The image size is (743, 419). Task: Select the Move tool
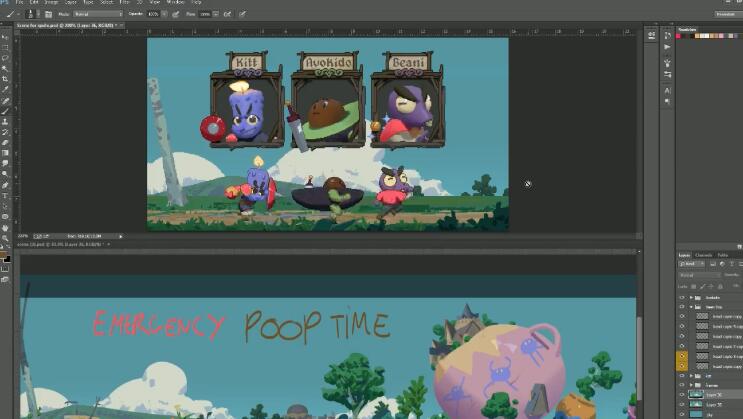(5, 37)
